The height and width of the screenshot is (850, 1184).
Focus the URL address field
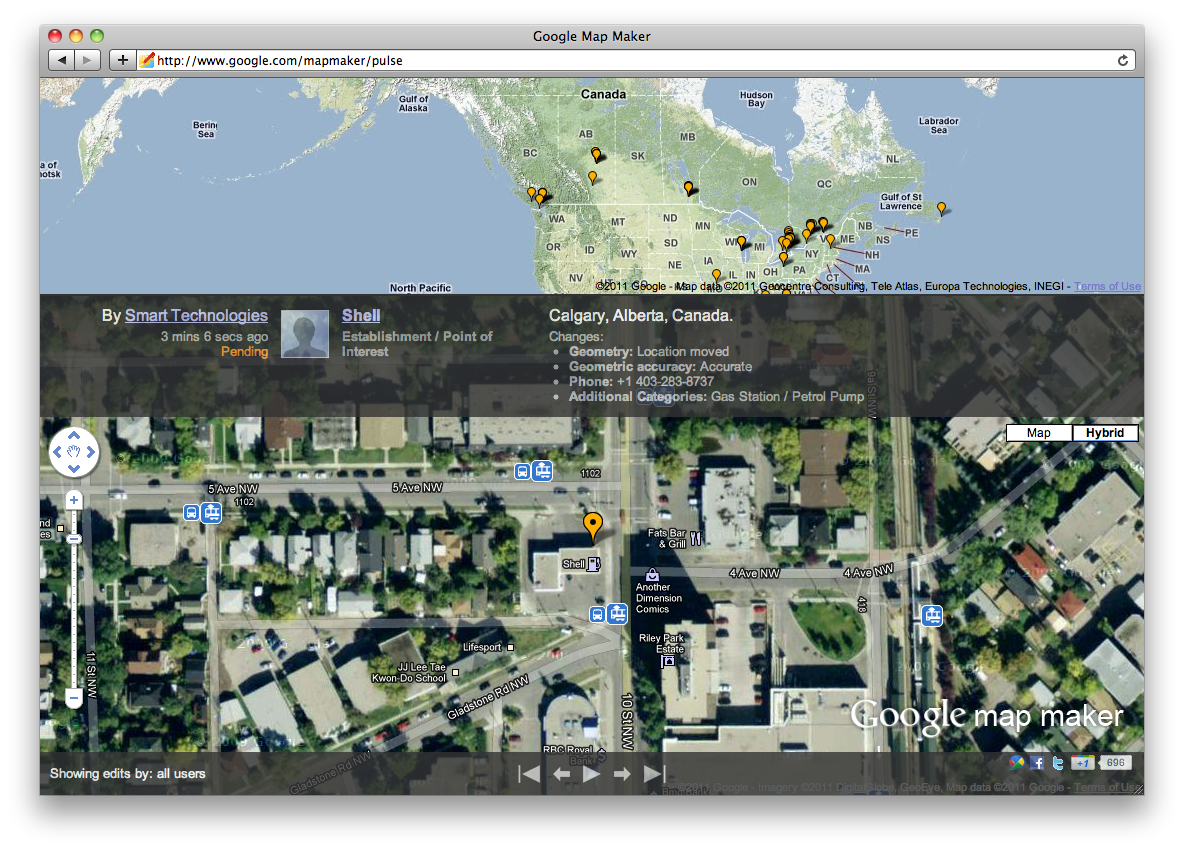click(x=631, y=60)
